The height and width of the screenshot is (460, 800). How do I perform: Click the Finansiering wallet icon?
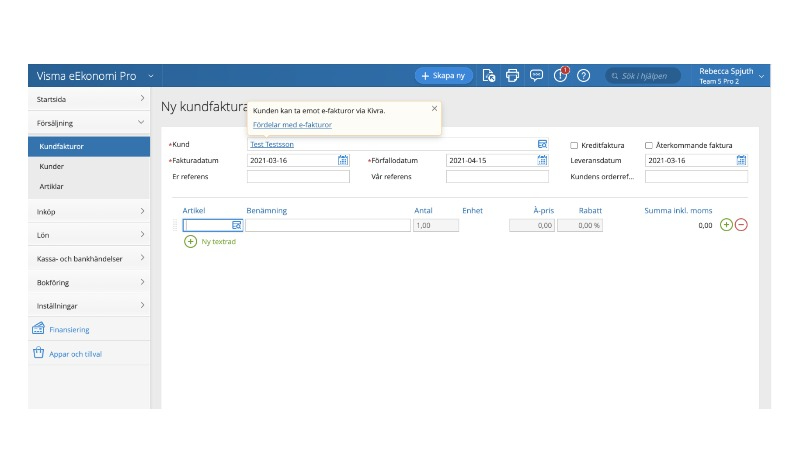[38, 328]
